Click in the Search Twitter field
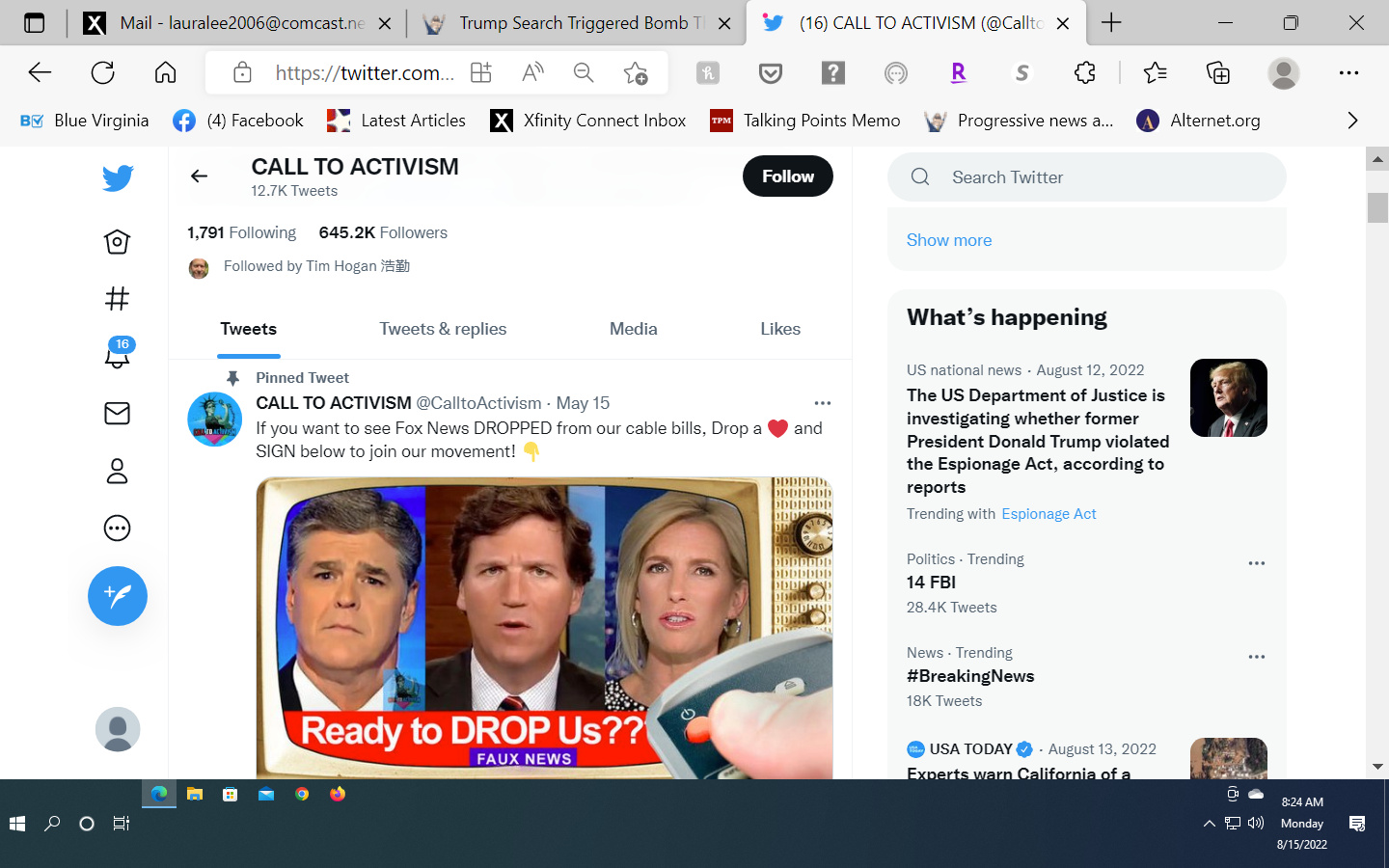Image resolution: width=1389 pixels, height=868 pixels. pos(1100,177)
